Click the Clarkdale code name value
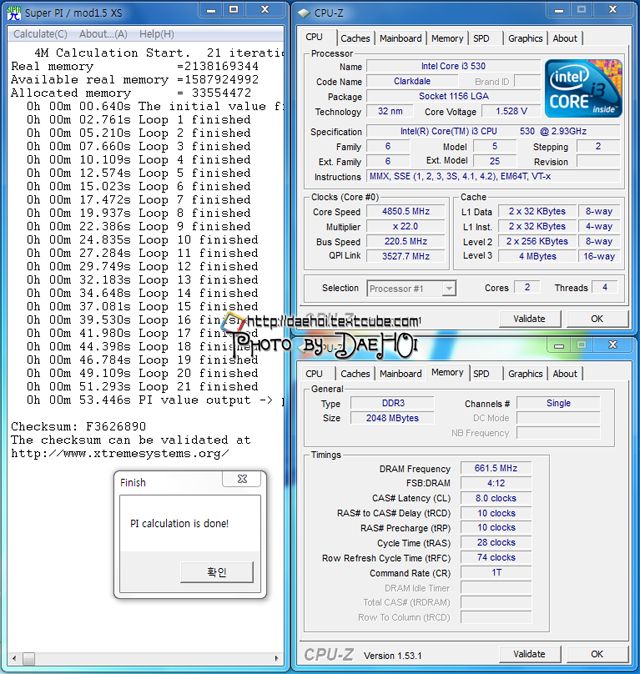The height and width of the screenshot is (674, 640). click(x=412, y=81)
